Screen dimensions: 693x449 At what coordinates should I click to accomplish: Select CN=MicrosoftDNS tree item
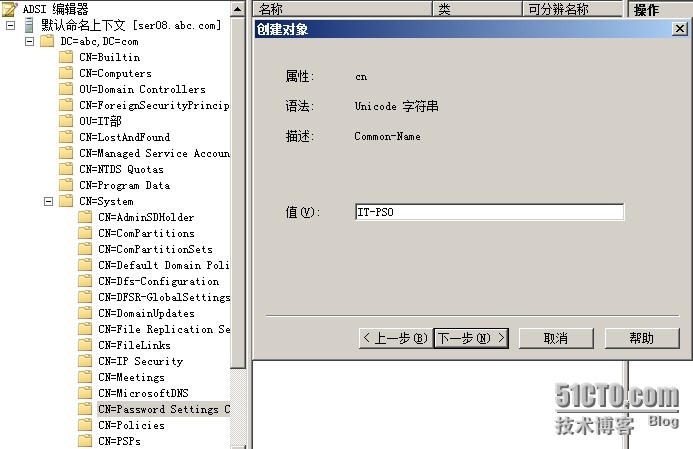click(143, 393)
